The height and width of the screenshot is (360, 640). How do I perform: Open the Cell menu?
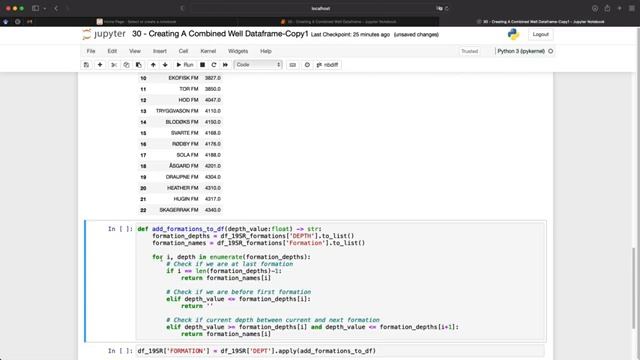(183, 51)
